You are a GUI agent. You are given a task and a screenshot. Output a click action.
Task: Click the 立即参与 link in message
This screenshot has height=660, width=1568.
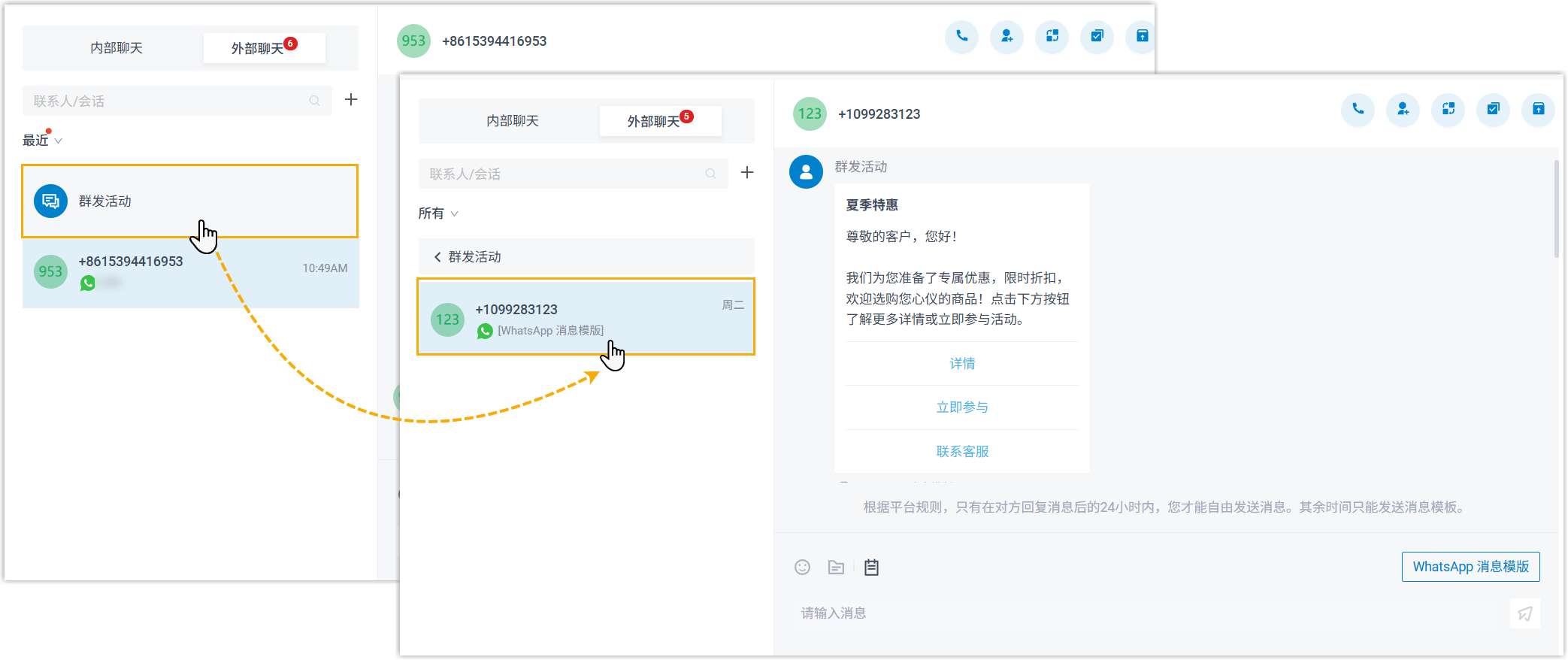[x=961, y=407]
